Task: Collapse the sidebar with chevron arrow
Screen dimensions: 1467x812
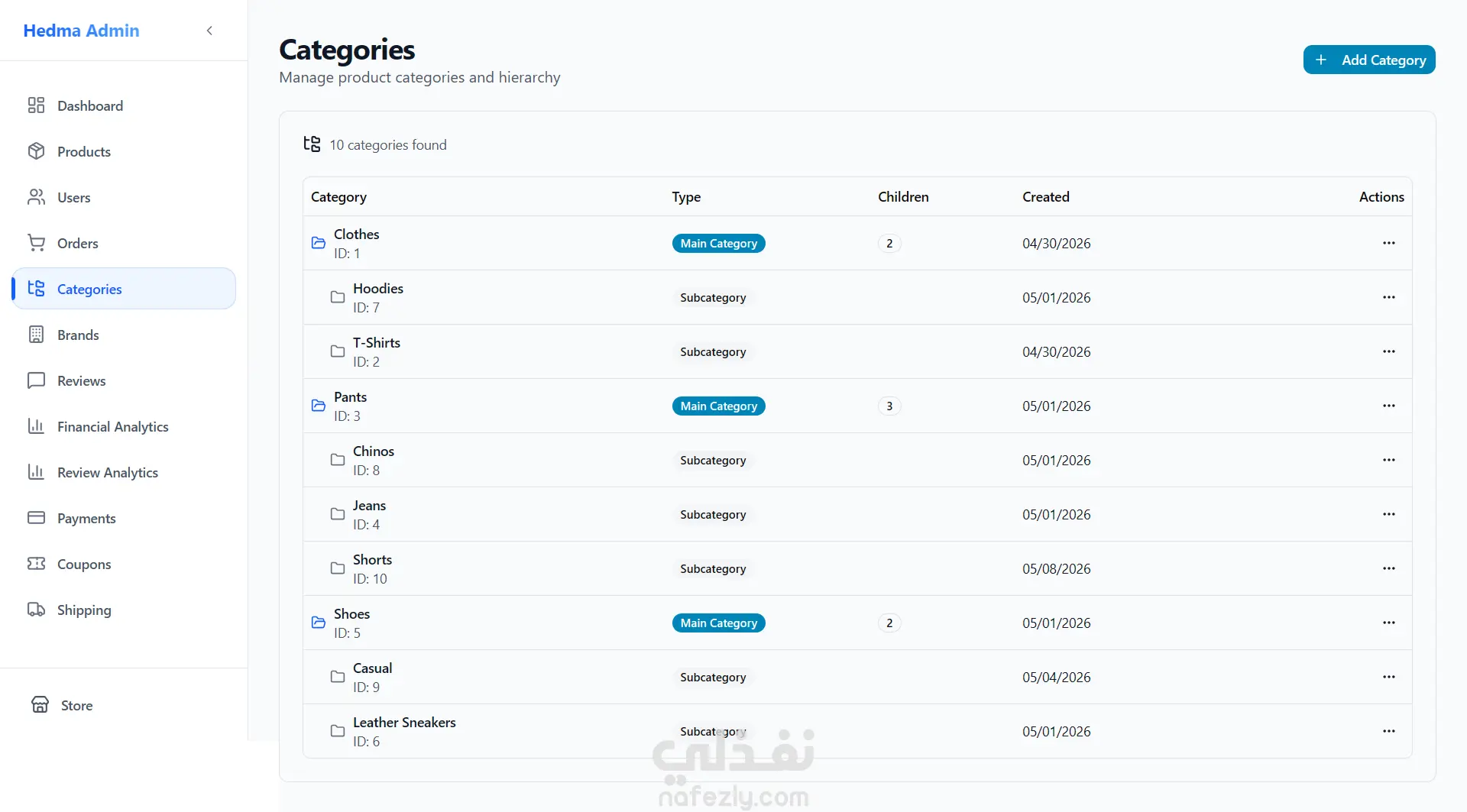Action: (209, 31)
